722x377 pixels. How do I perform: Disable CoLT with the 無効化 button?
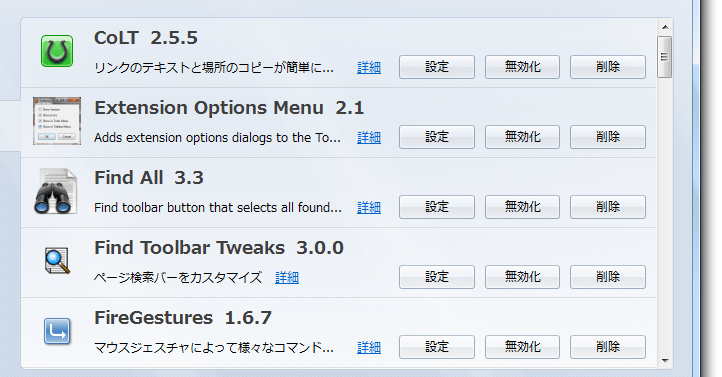pyautogui.click(x=522, y=67)
